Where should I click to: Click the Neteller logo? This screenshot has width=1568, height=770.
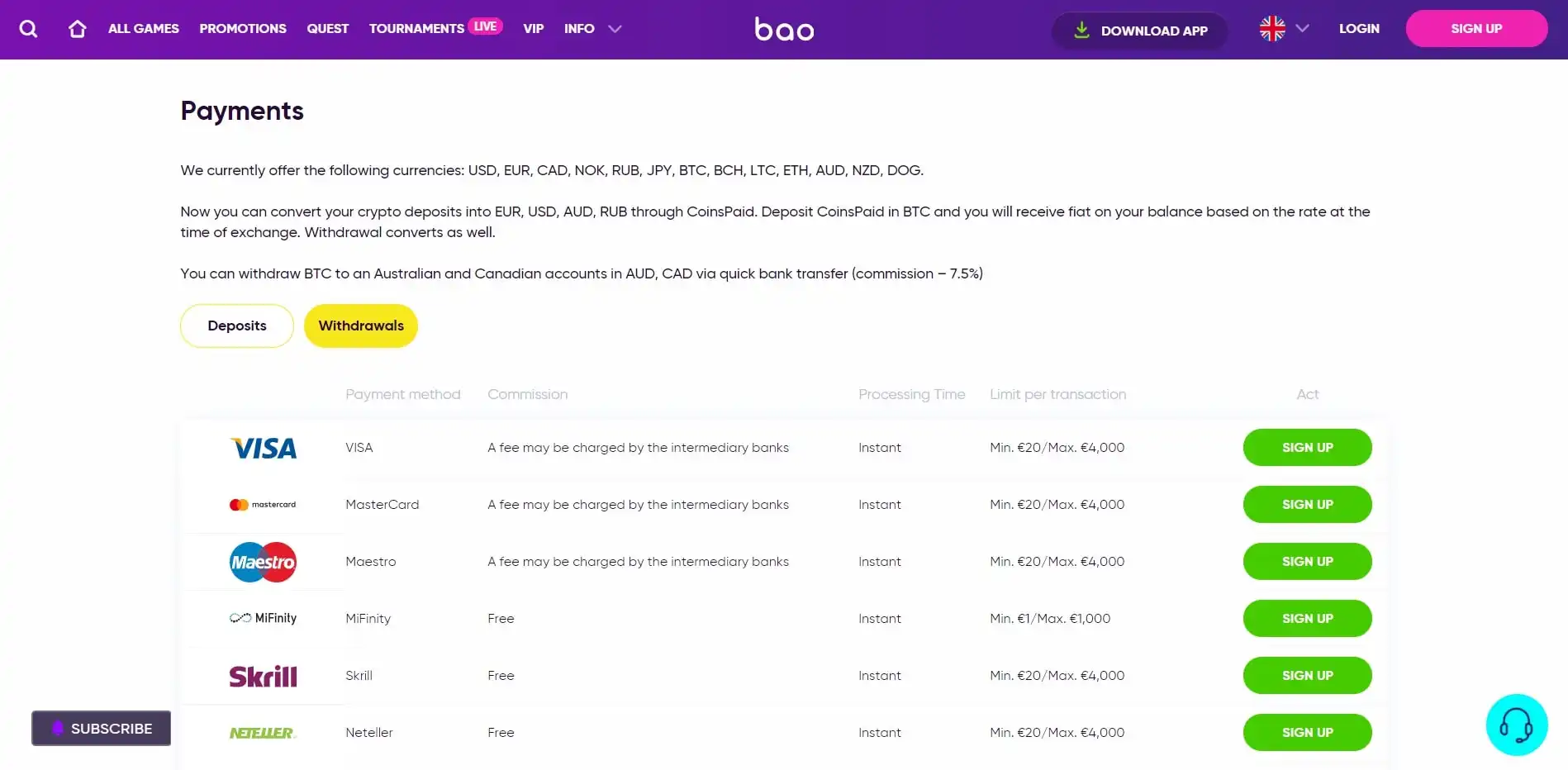click(x=263, y=733)
